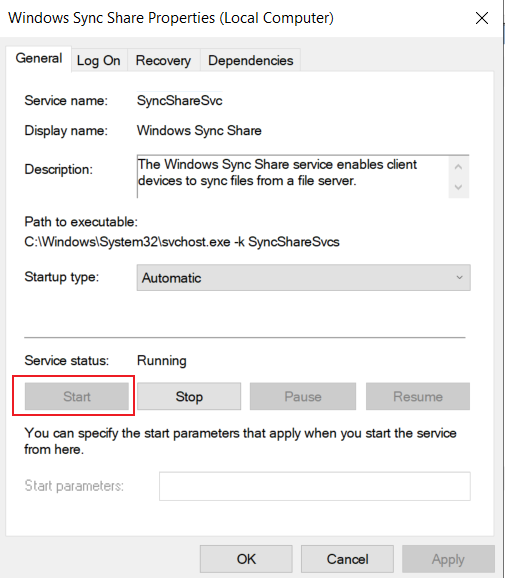Click the Windows Sync Share display name text

199,130
